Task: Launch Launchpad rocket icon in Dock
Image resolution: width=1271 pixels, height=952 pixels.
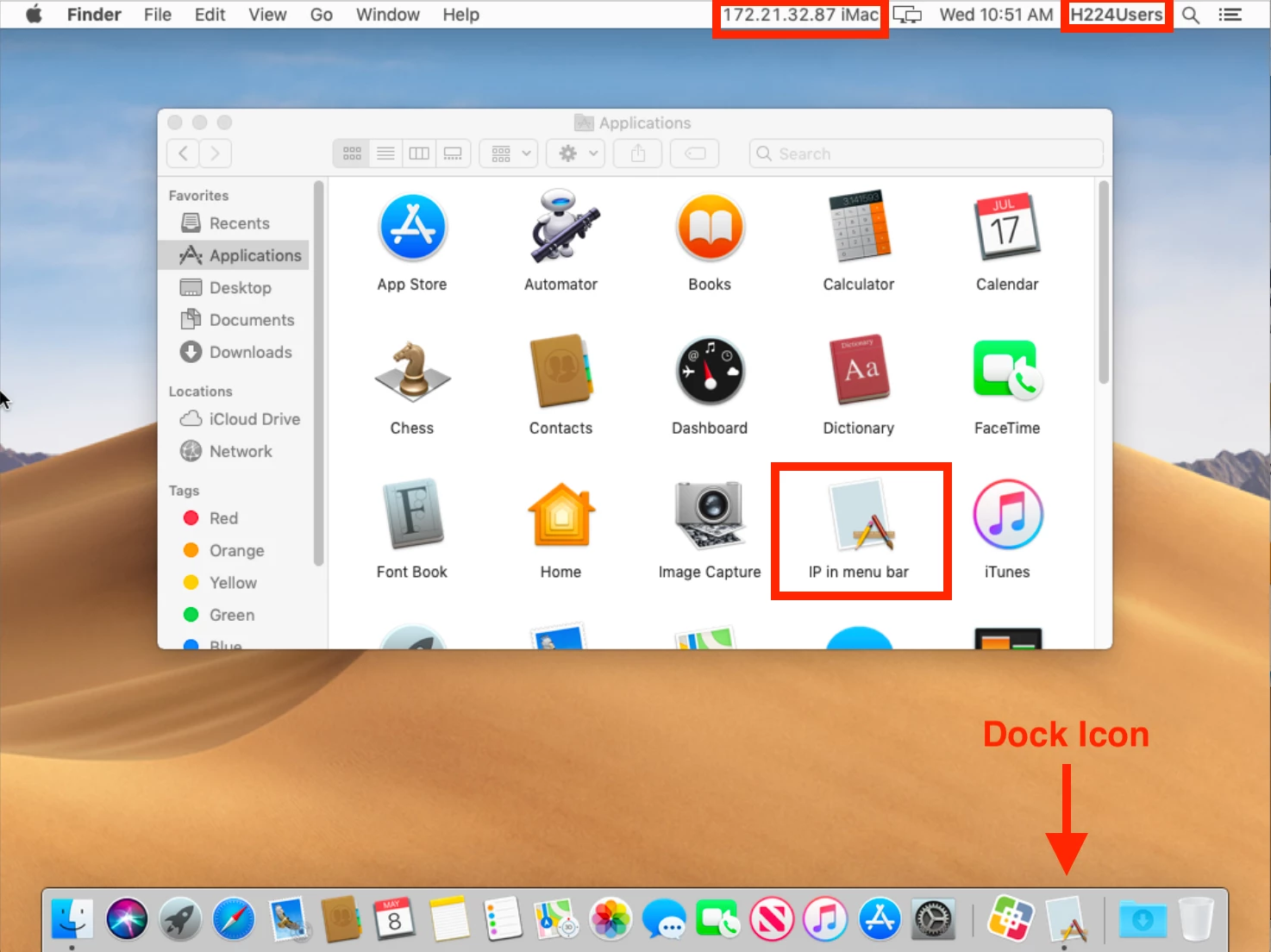Action: (180, 918)
